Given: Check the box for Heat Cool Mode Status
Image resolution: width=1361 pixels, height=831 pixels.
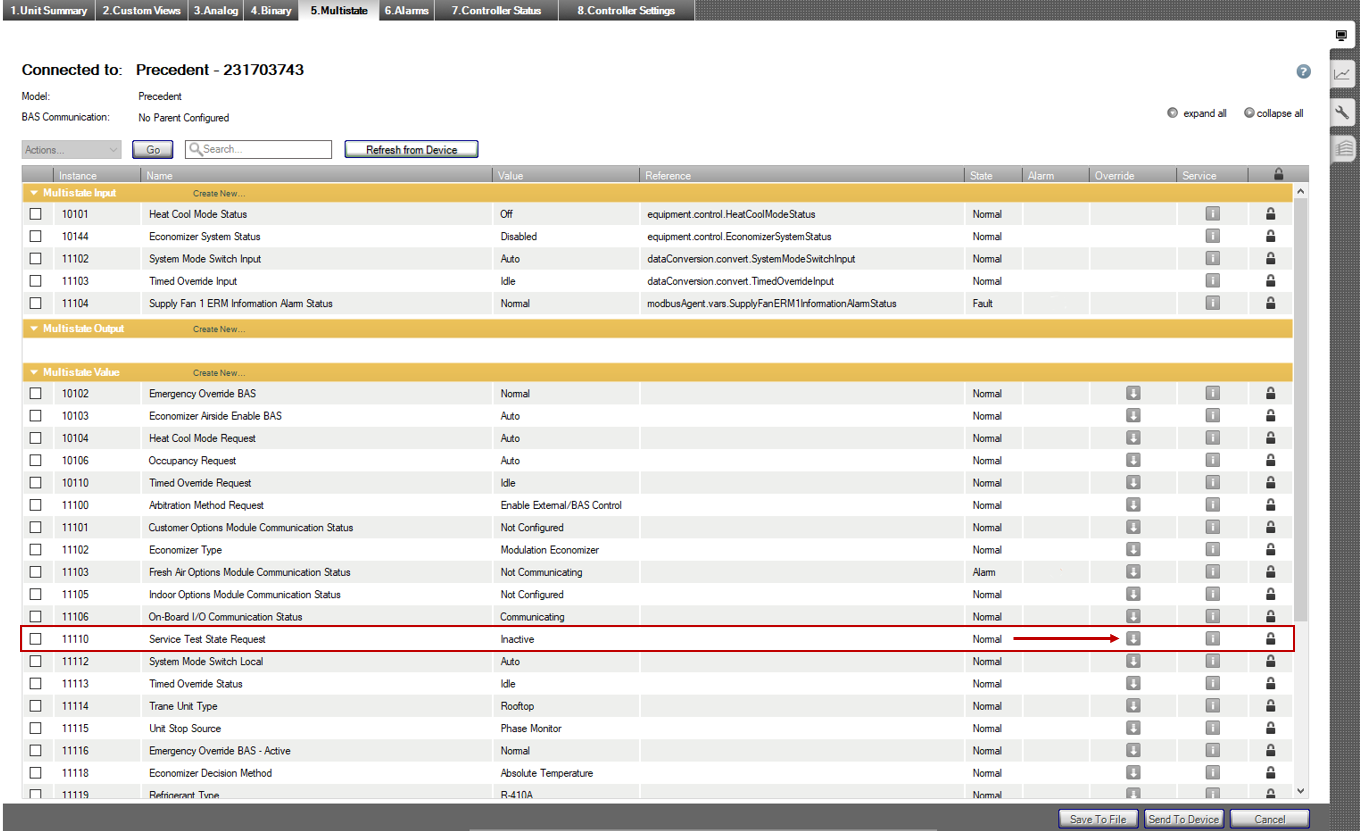Looking at the screenshot, I should [x=36, y=214].
